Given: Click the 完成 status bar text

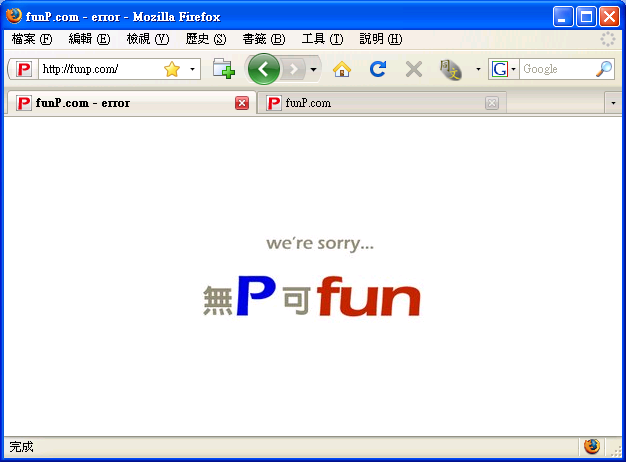Looking at the screenshot, I should tap(21, 446).
